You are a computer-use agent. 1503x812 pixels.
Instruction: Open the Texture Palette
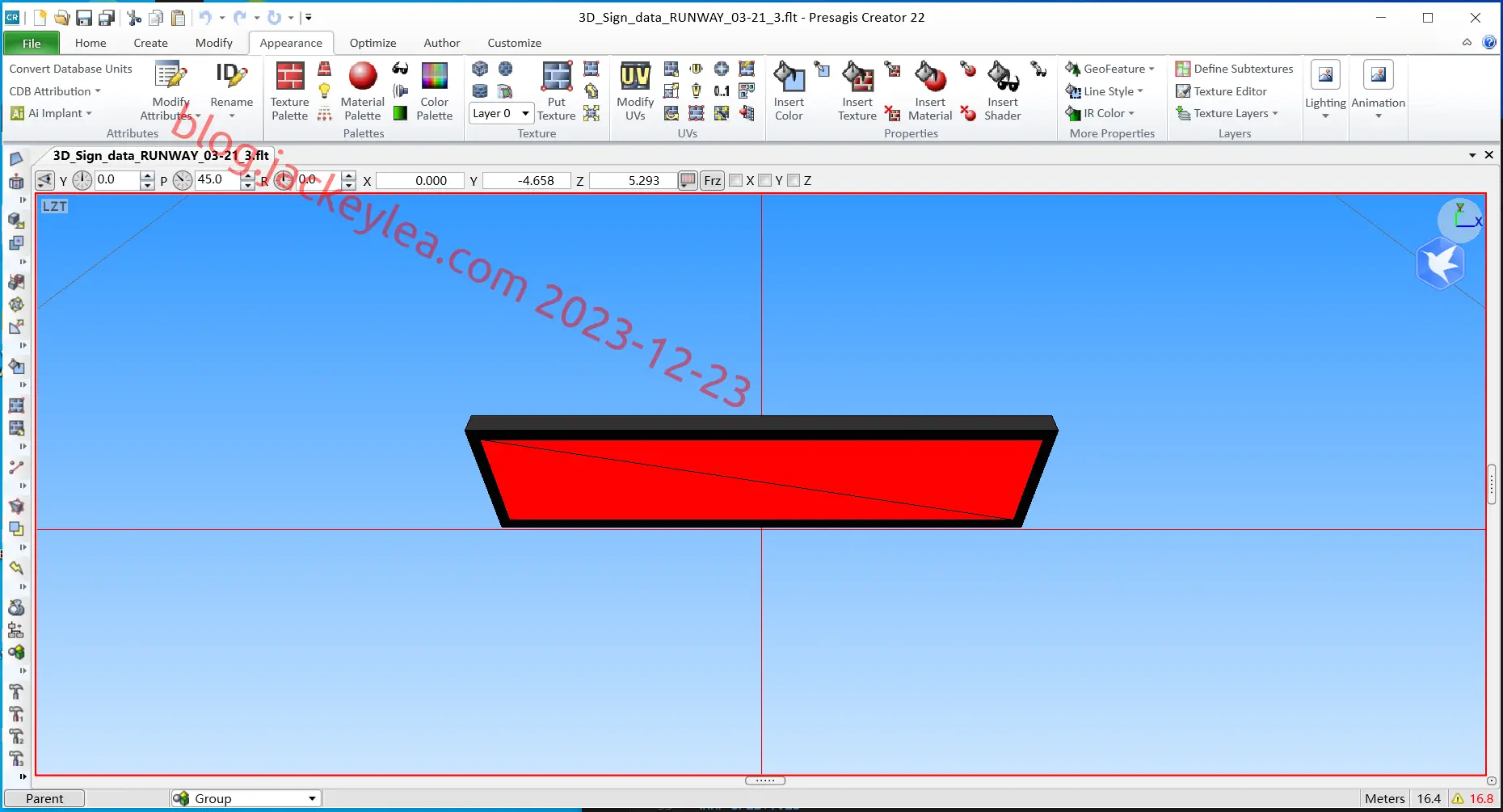pos(289,91)
